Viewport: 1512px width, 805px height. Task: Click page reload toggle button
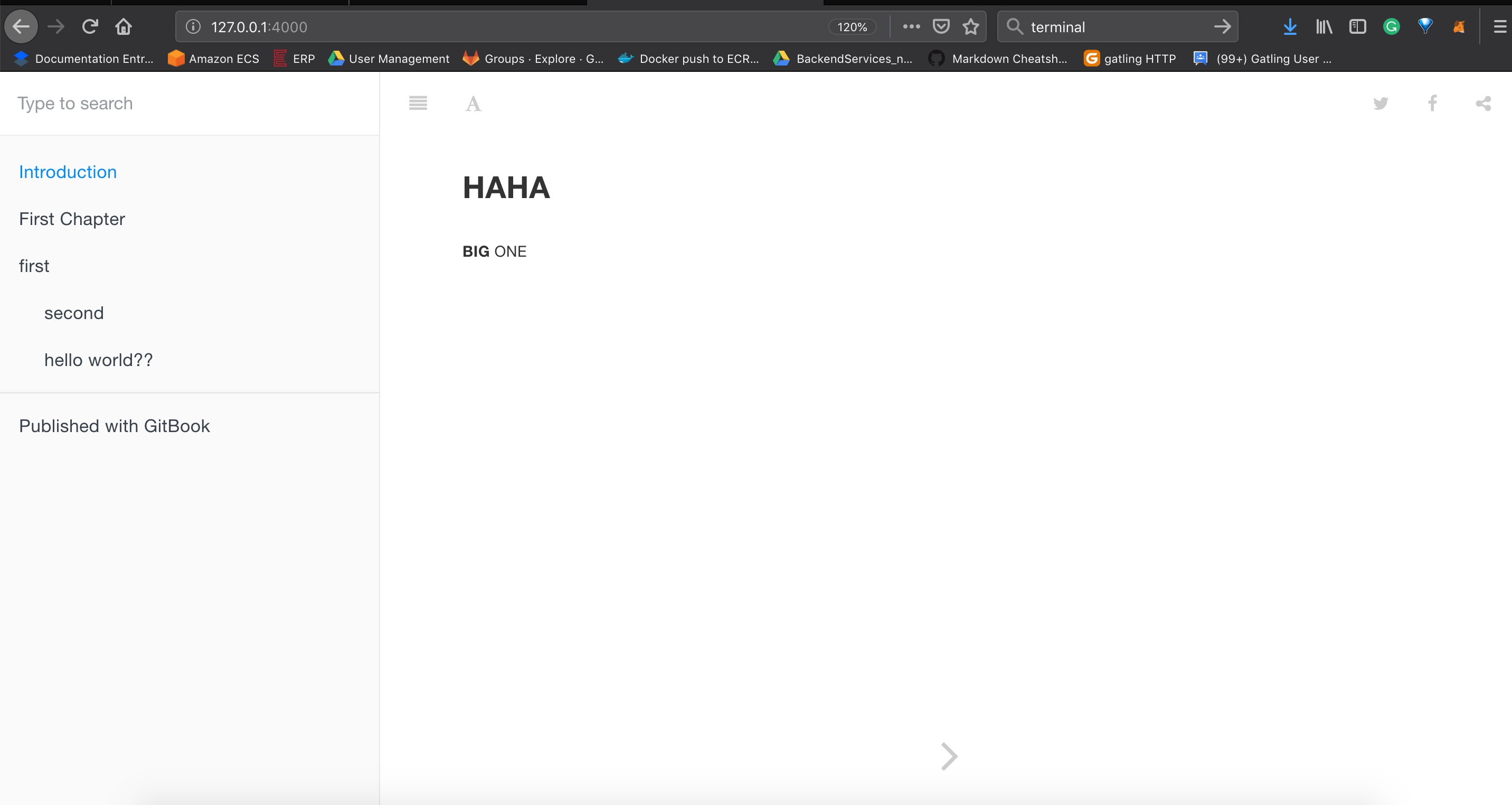(x=90, y=26)
